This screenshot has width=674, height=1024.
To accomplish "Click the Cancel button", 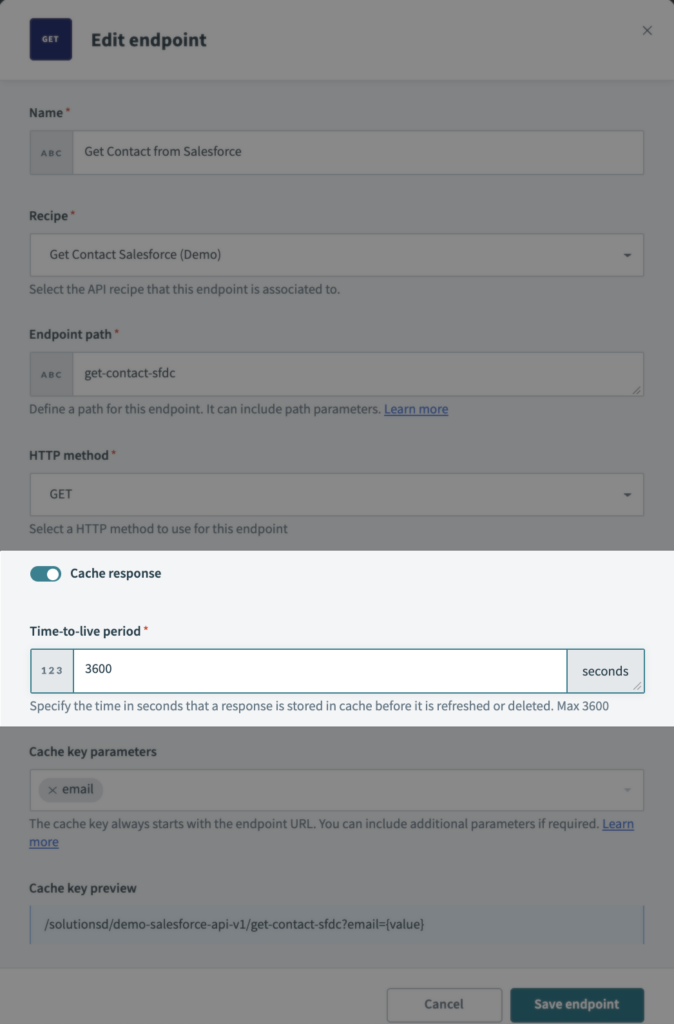I will click(x=444, y=1004).
